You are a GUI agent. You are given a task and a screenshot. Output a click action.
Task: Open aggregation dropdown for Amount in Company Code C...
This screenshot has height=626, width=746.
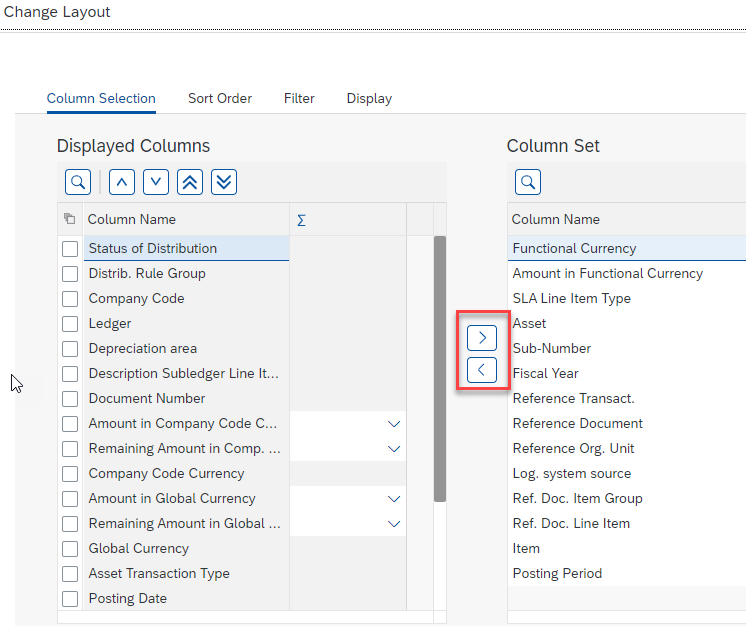coord(394,424)
